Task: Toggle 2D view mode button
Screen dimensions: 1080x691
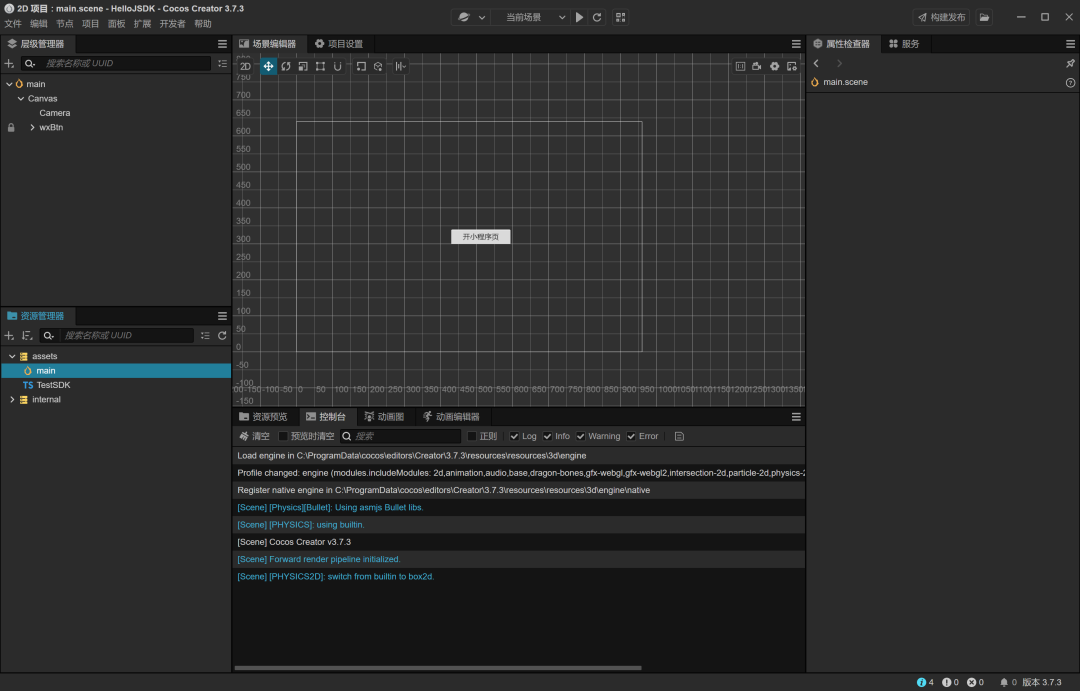Action: [x=245, y=66]
